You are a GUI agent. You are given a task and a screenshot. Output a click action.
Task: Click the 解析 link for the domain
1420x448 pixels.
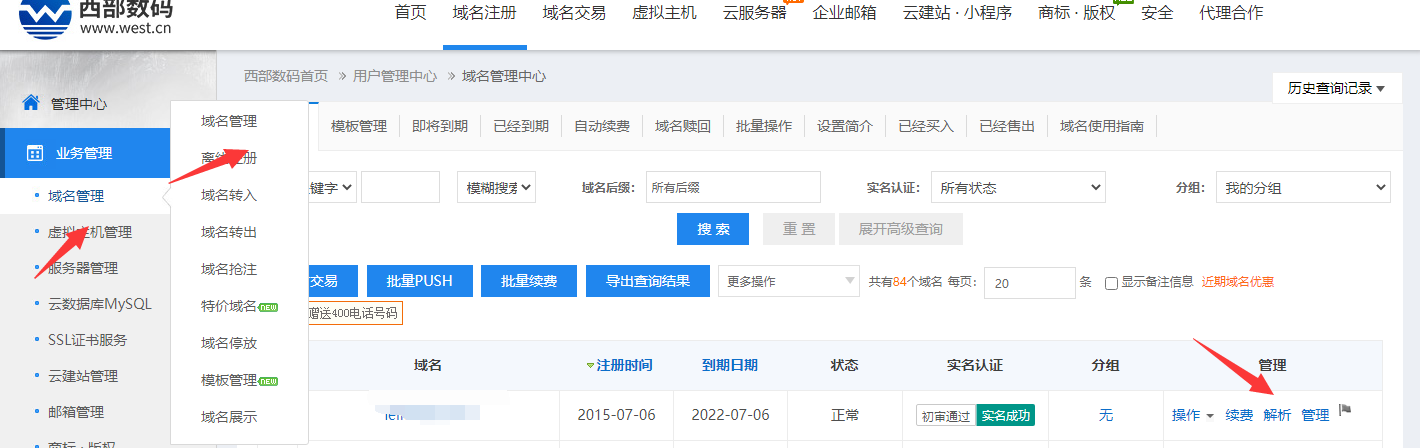pos(1277,415)
